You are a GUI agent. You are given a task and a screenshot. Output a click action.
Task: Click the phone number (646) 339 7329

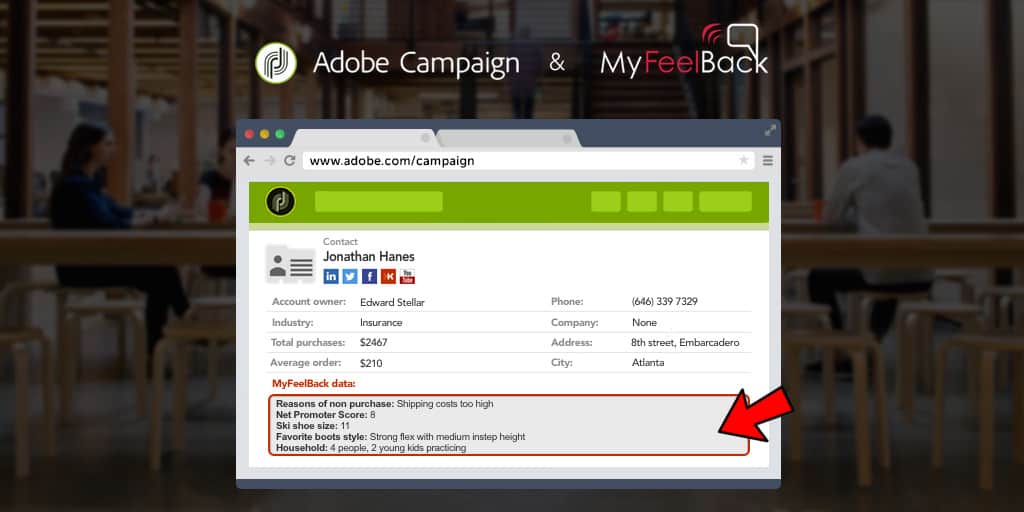click(665, 302)
